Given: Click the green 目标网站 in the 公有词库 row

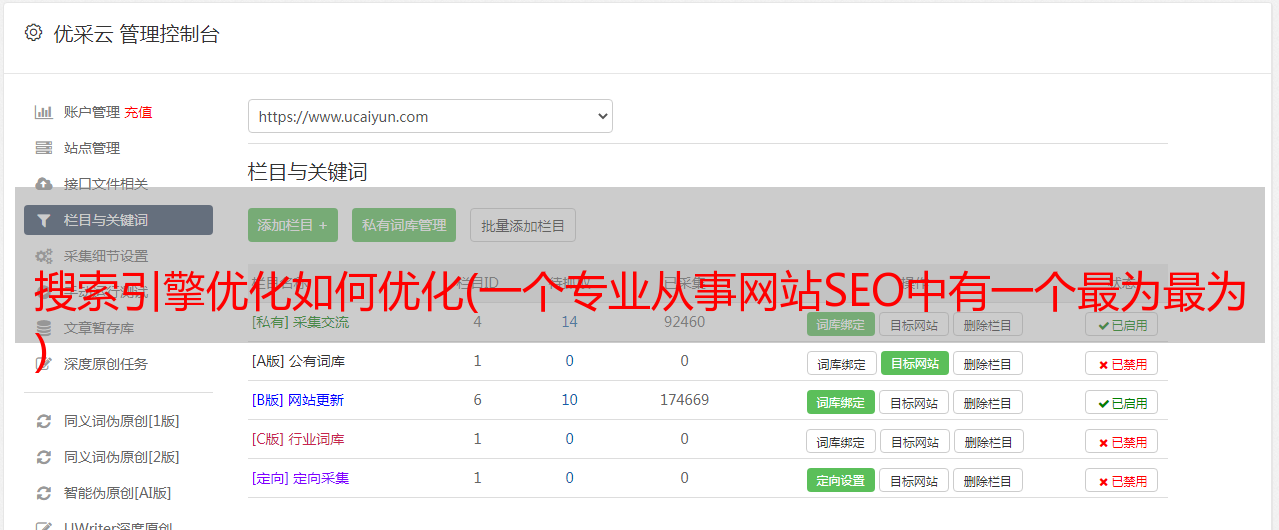Looking at the screenshot, I should [914, 363].
